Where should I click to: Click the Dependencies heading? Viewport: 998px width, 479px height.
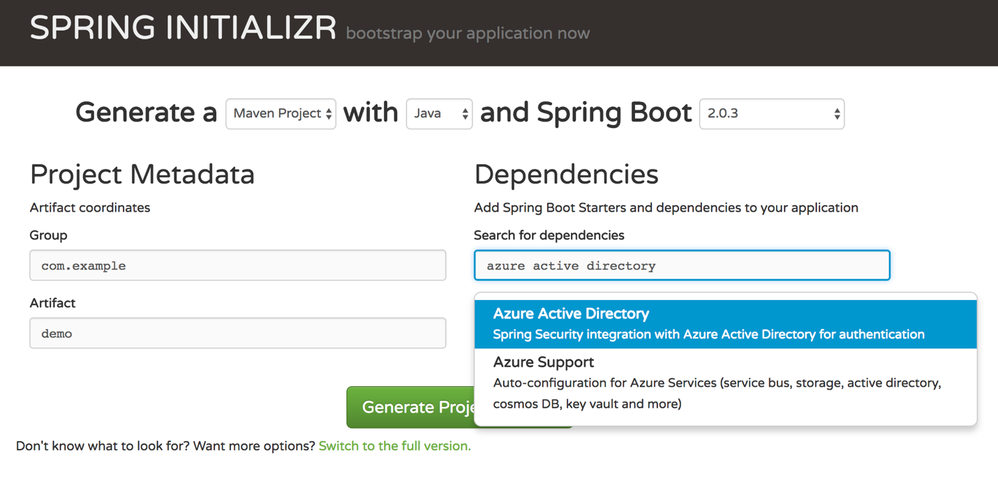[x=566, y=174]
